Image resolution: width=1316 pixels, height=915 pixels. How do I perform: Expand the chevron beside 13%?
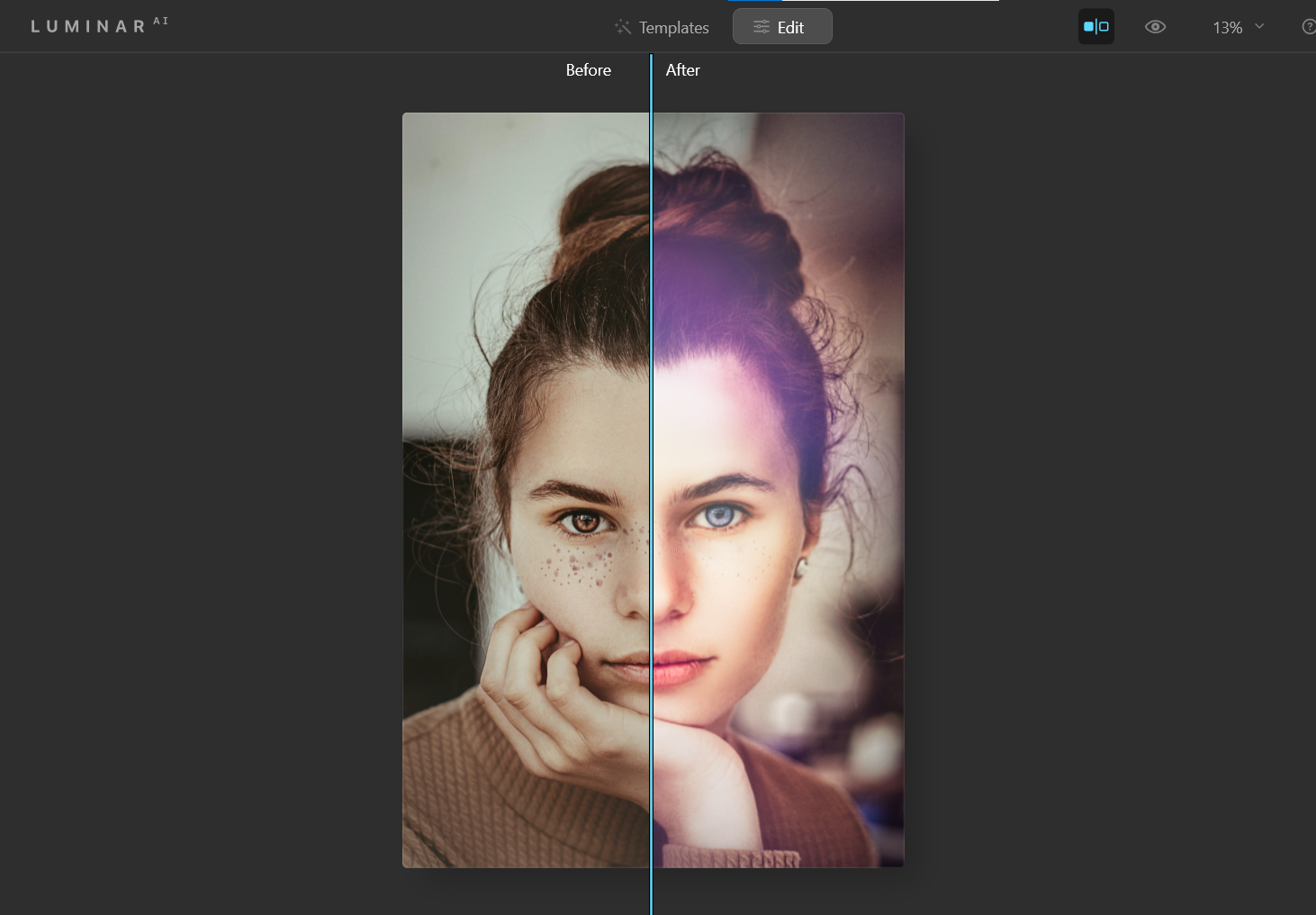pyautogui.click(x=1257, y=27)
